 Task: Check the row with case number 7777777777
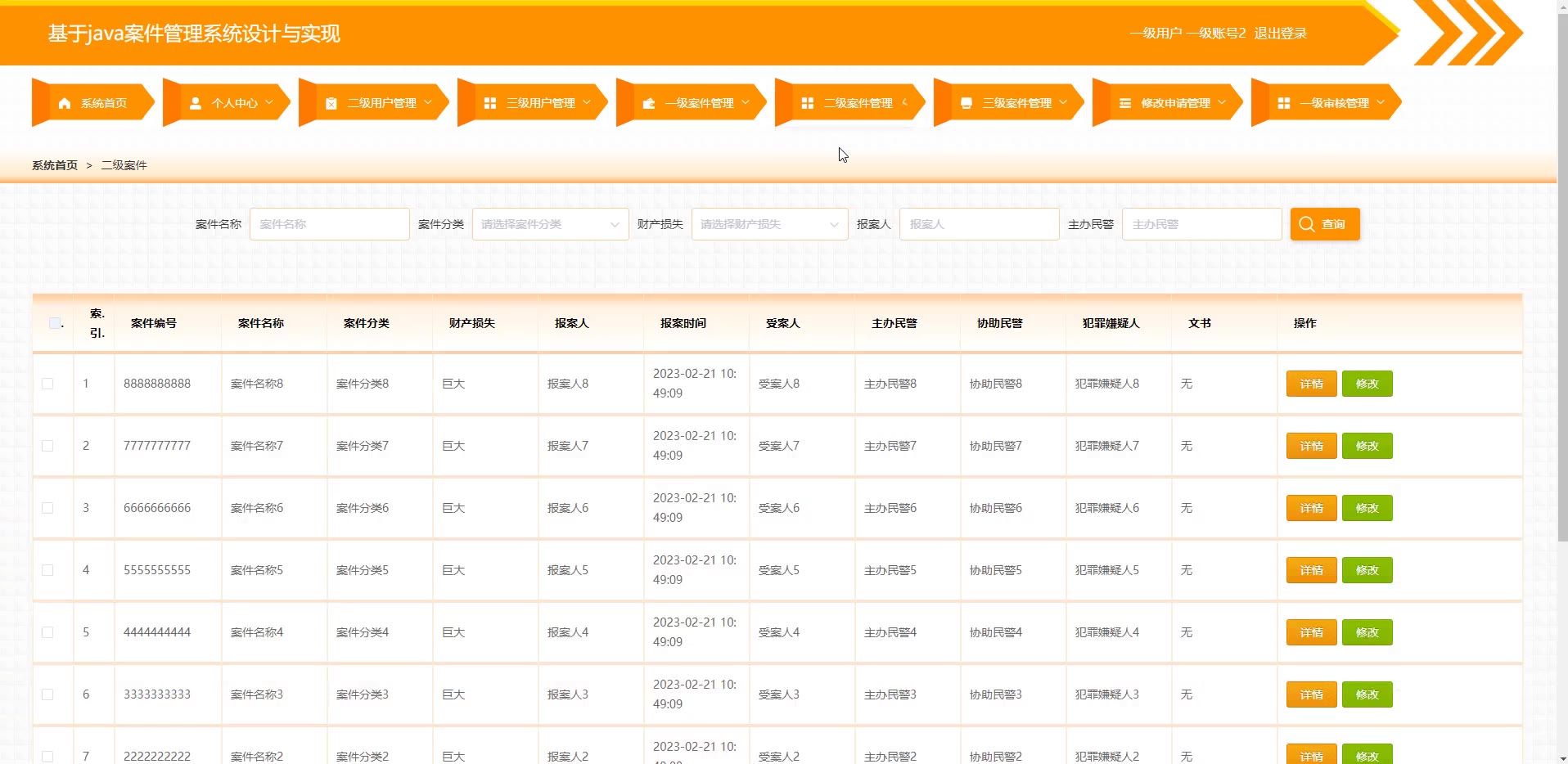47,446
